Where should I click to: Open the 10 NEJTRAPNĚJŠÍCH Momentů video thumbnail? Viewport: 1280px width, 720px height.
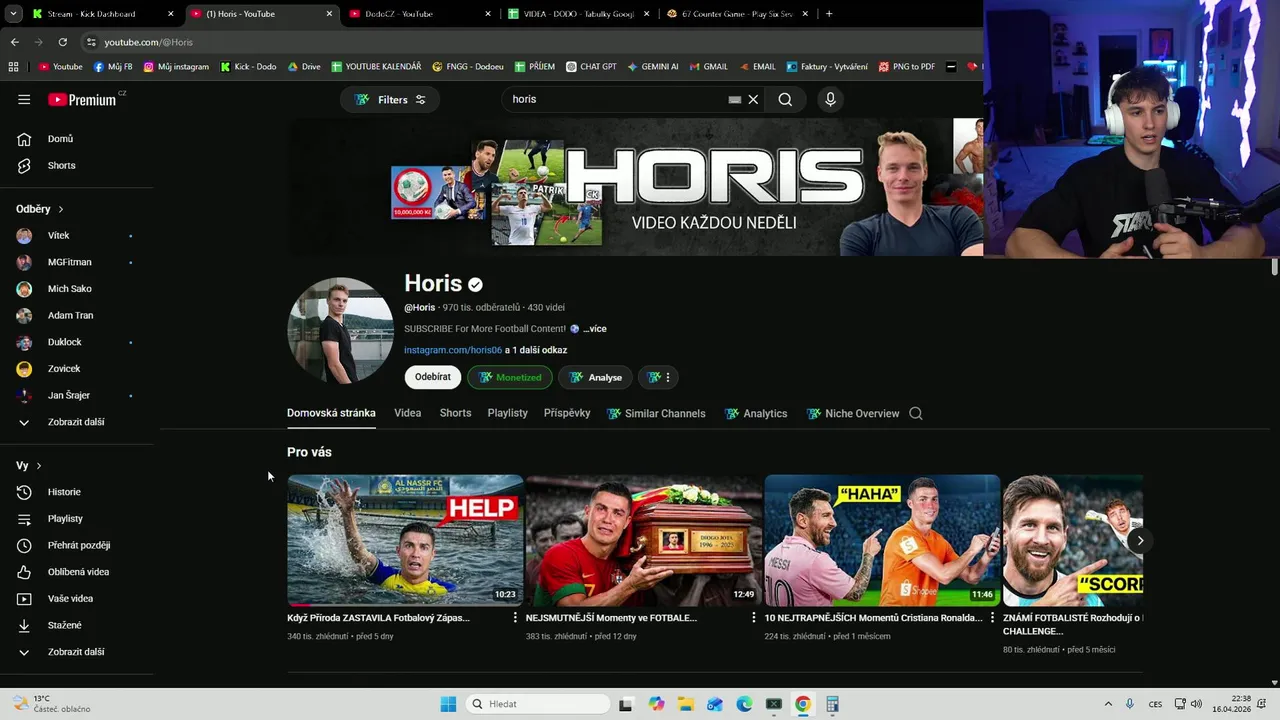coord(882,540)
